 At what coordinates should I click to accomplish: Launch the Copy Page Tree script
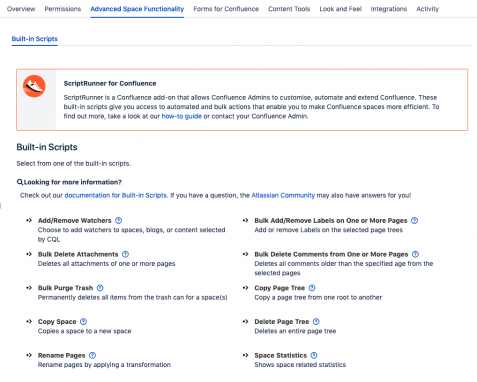[280, 288]
